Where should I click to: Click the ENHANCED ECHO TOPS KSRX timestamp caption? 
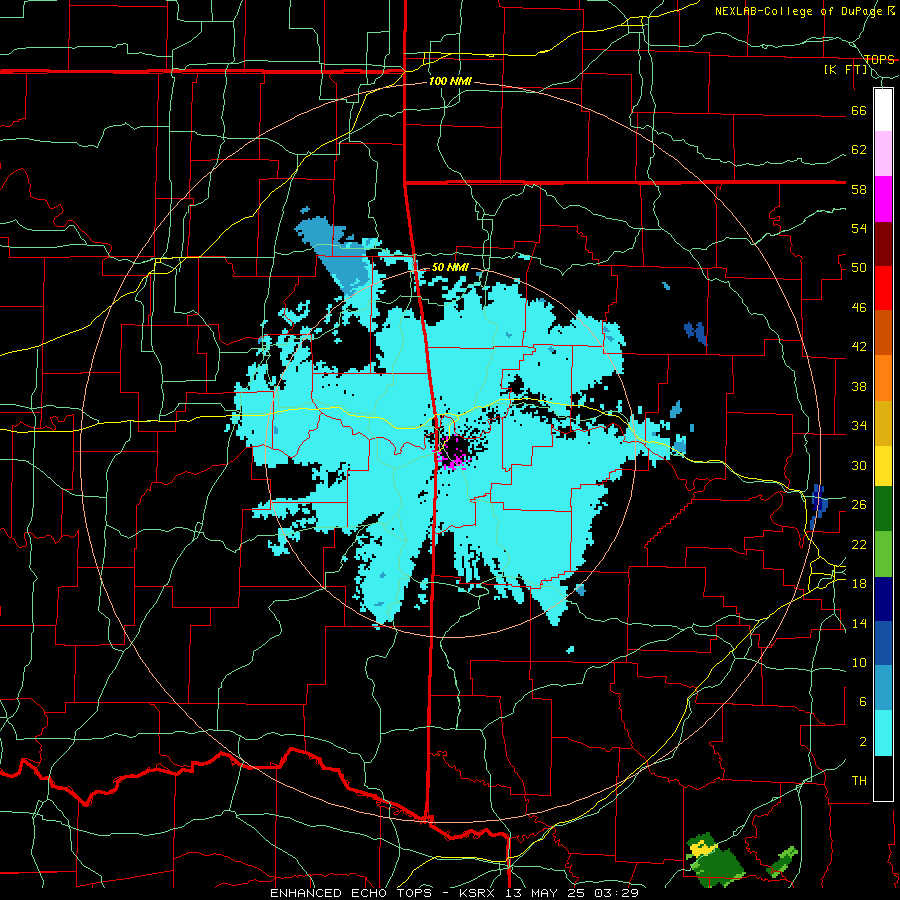pyautogui.click(x=454, y=893)
